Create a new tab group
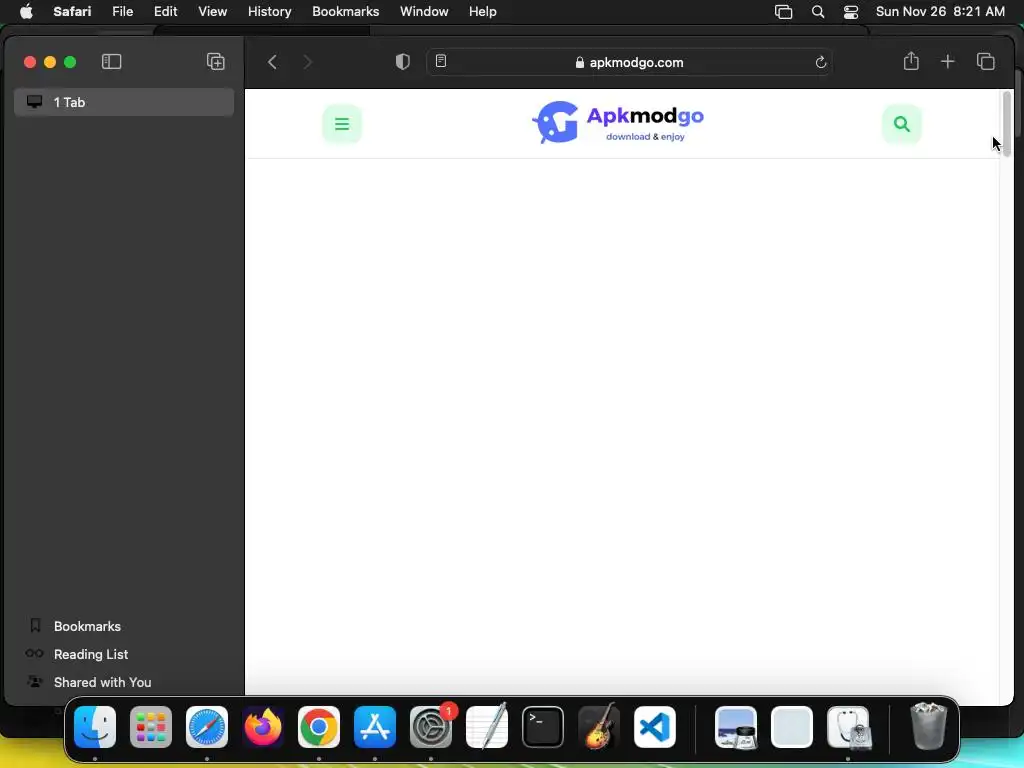This screenshot has width=1024, height=768. coord(216,62)
